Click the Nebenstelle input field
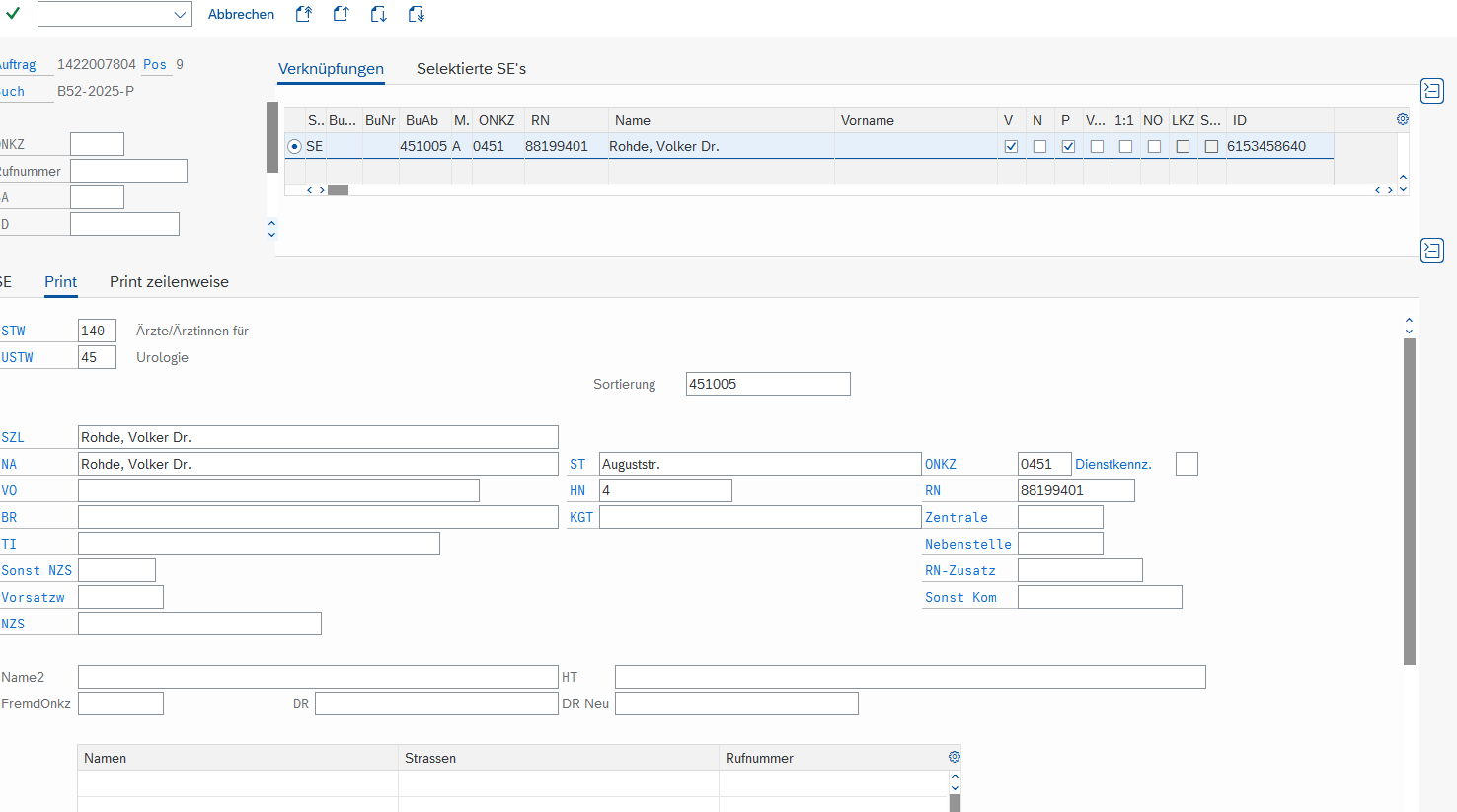1457x812 pixels. (1060, 544)
